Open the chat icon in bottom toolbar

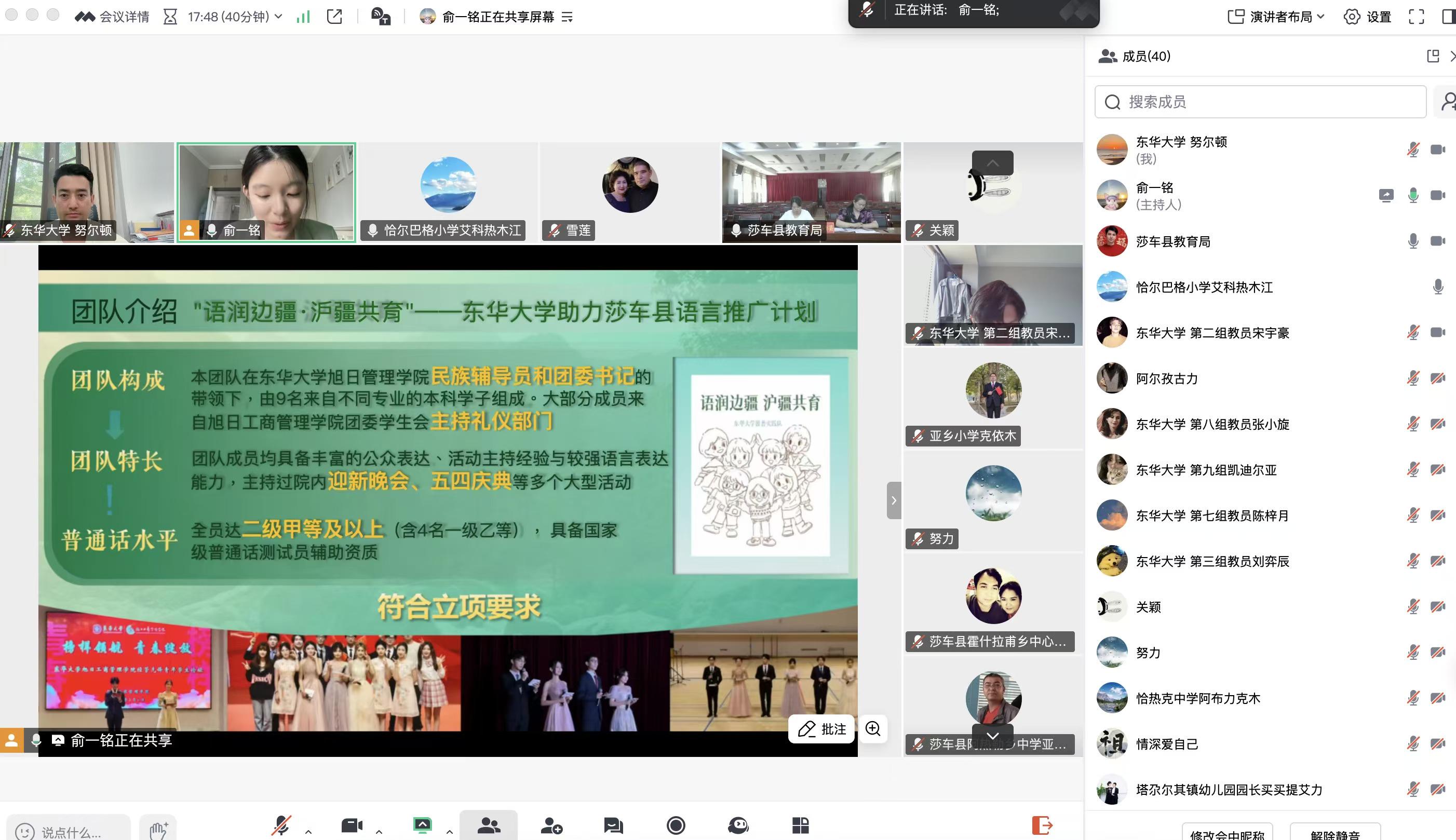pos(613,825)
